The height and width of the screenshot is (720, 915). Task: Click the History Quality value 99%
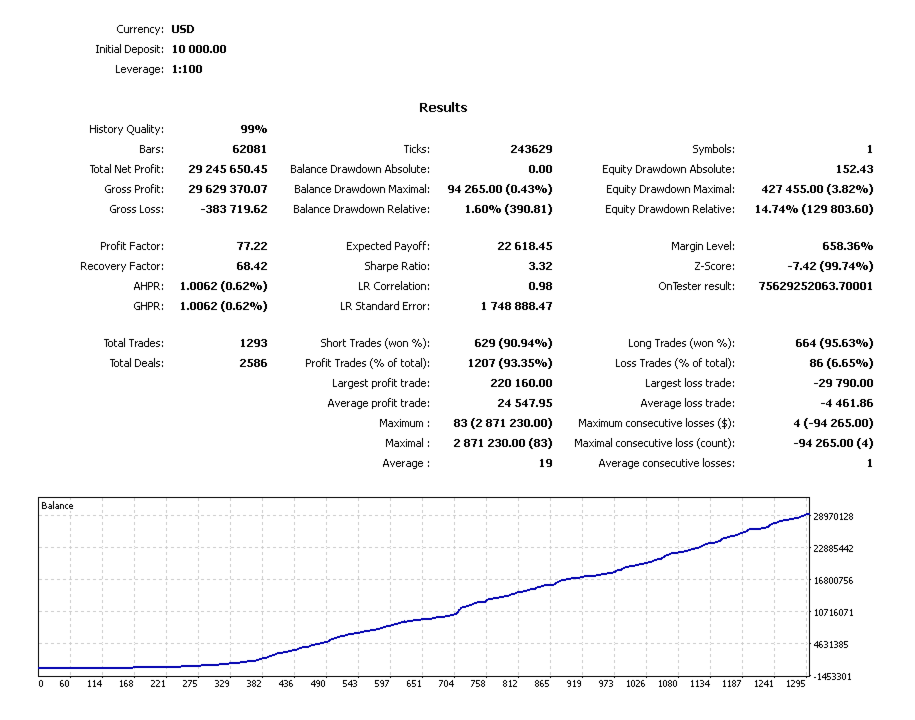pyautogui.click(x=254, y=130)
